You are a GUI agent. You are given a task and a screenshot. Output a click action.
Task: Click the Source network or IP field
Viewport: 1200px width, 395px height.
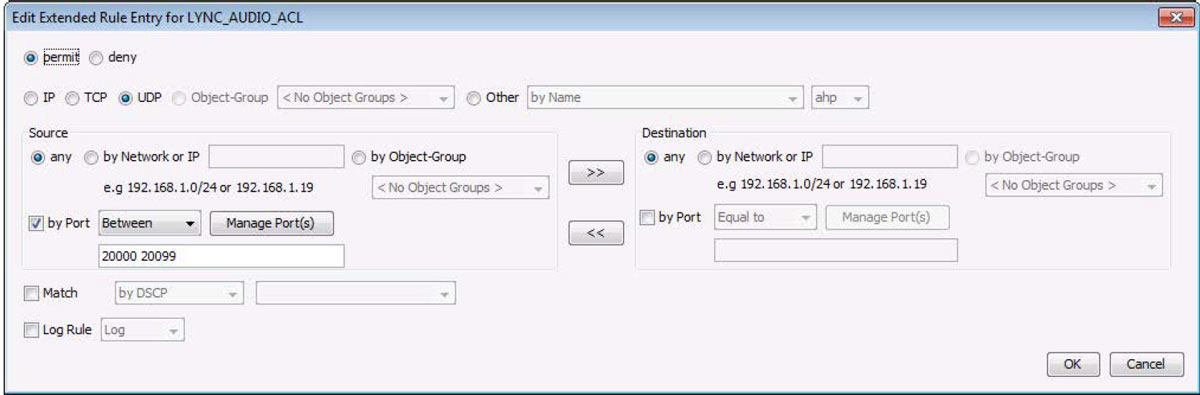[276, 156]
